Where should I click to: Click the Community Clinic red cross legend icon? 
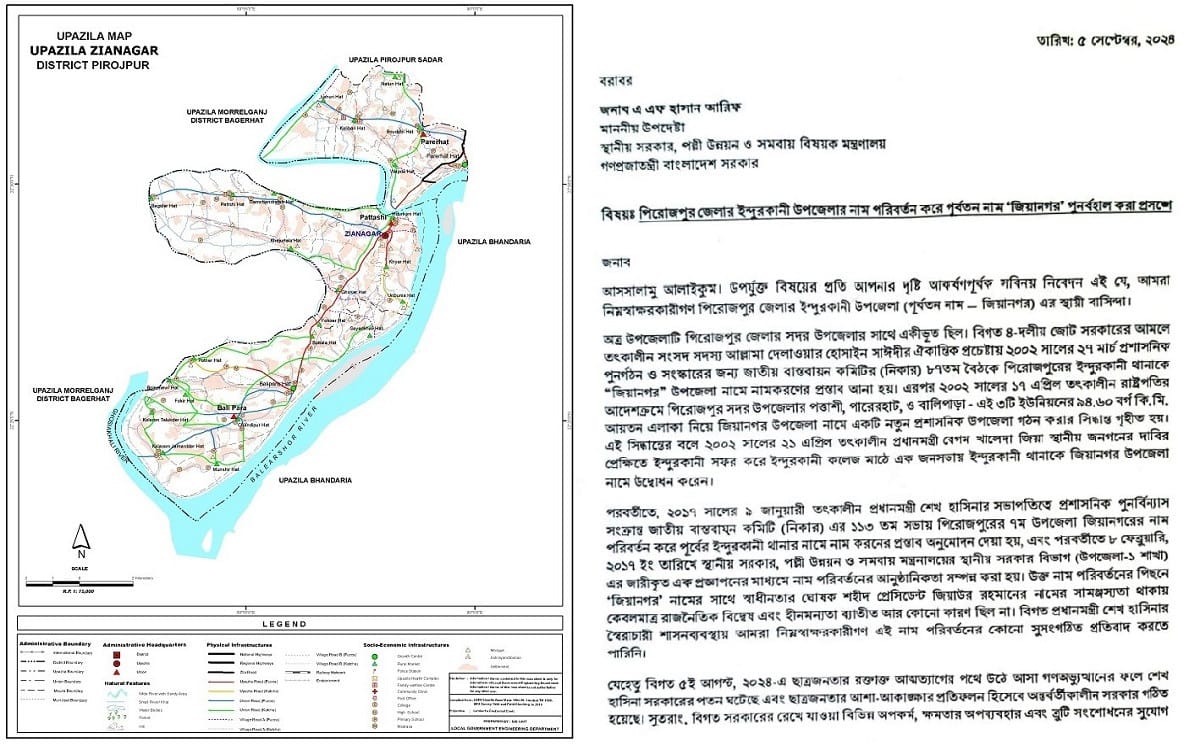click(374, 692)
